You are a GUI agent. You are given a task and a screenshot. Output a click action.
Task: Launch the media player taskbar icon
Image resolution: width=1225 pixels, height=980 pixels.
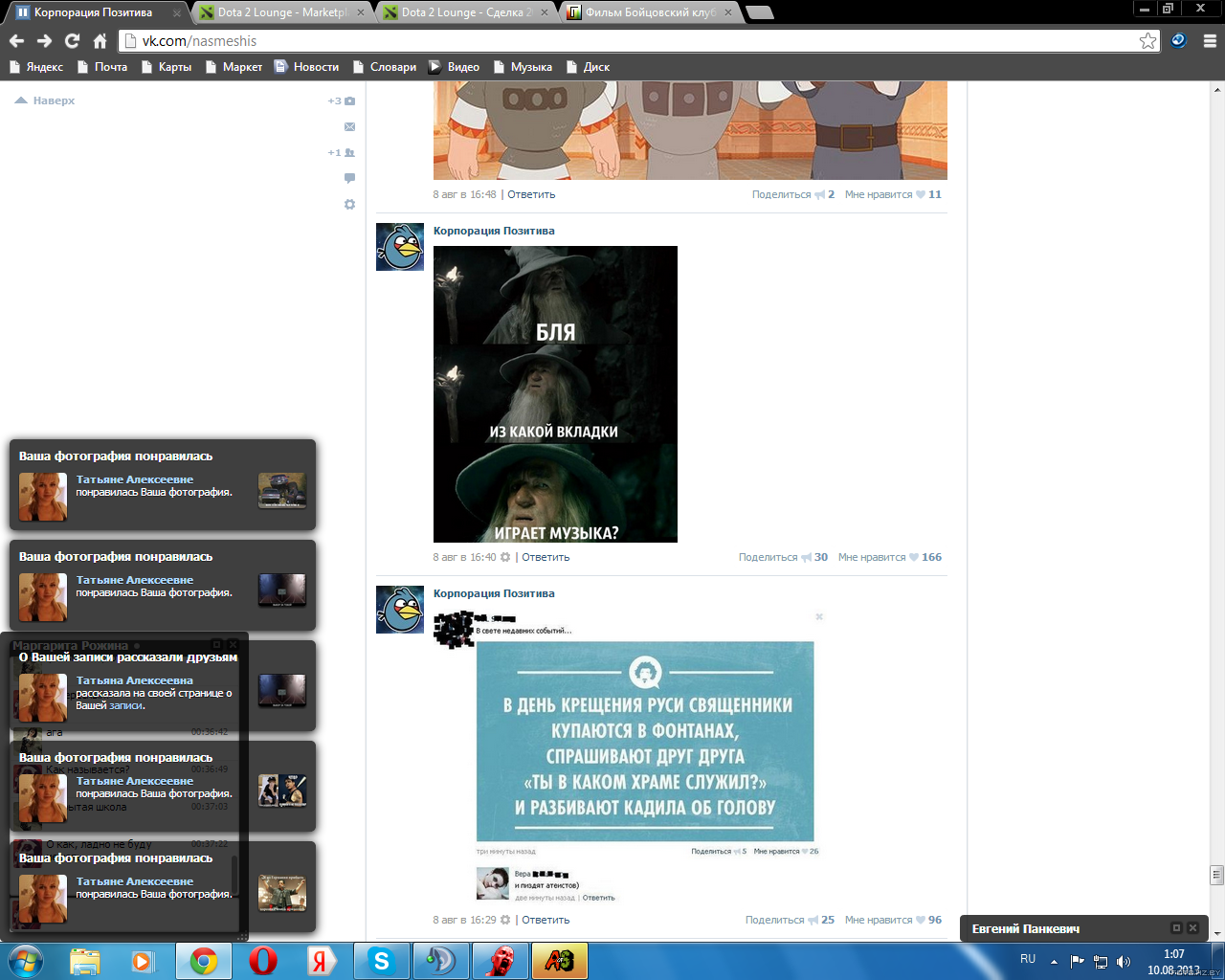(143, 961)
